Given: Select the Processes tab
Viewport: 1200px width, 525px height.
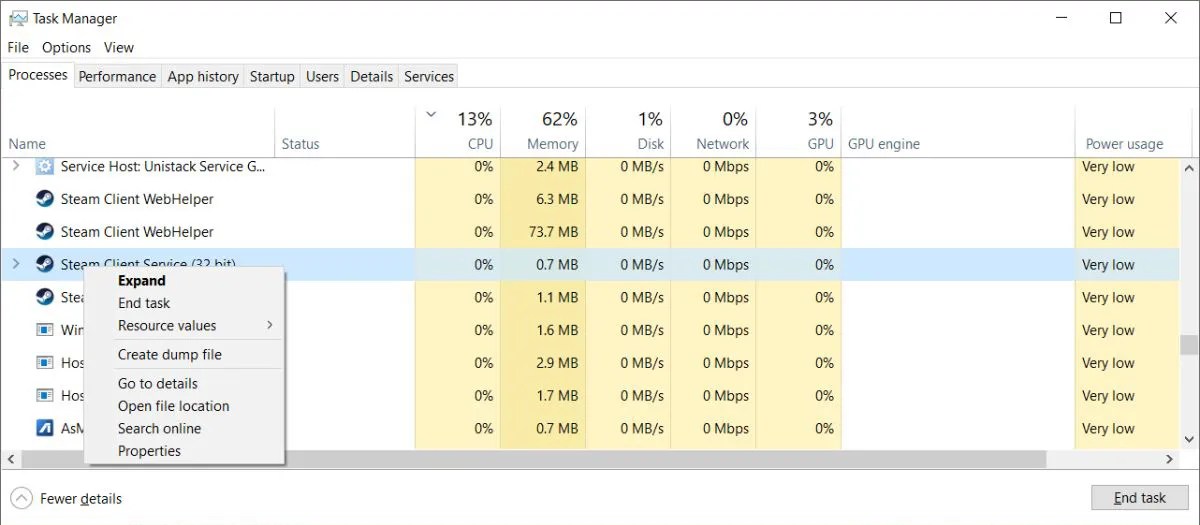Looking at the screenshot, I should click(38, 75).
